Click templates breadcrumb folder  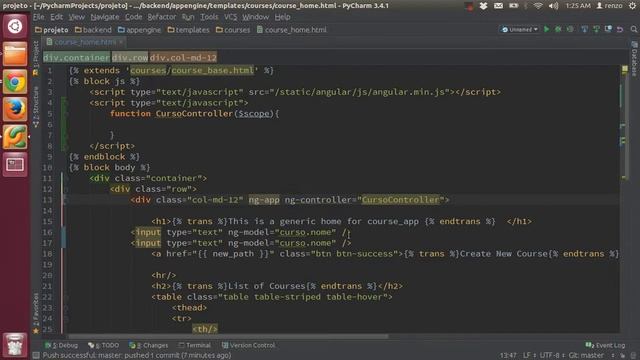coord(189,30)
